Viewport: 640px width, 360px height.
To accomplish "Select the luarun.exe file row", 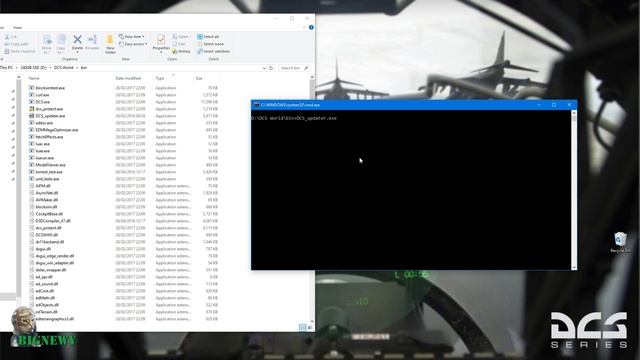I will coord(123,158).
